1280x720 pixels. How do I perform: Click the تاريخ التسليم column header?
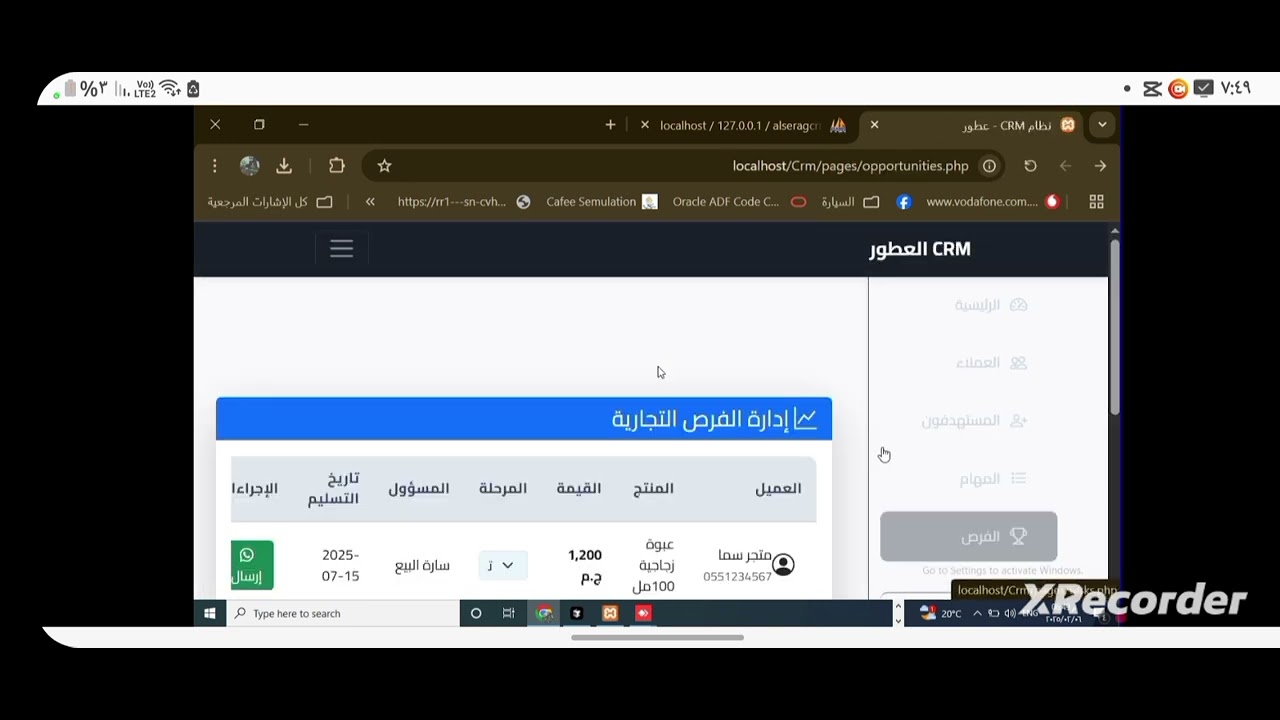pyautogui.click(x=333, y=488)
